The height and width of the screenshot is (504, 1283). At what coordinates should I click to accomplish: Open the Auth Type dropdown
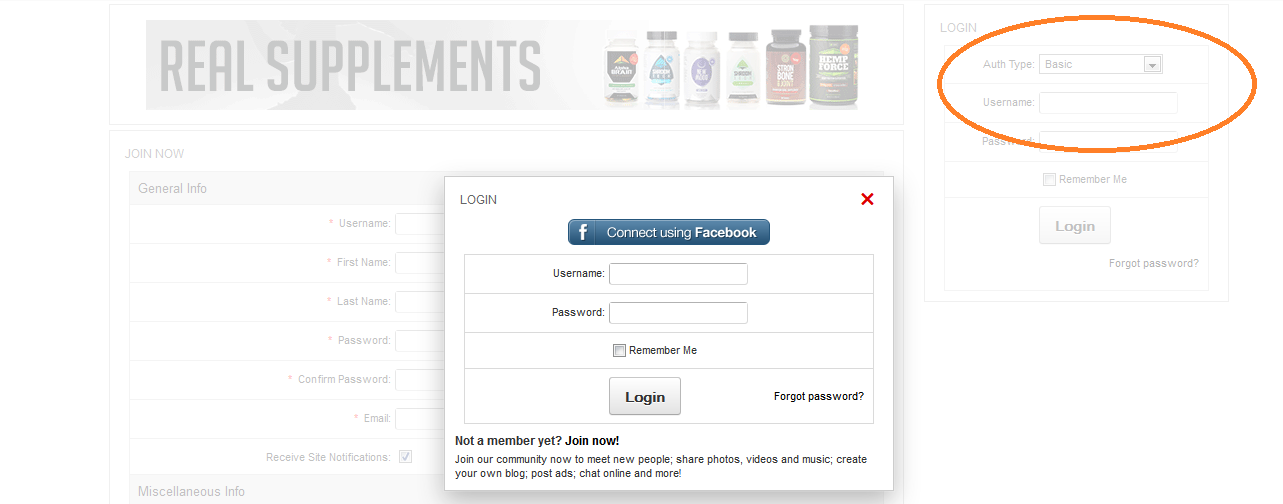[x=1100, y=64]
